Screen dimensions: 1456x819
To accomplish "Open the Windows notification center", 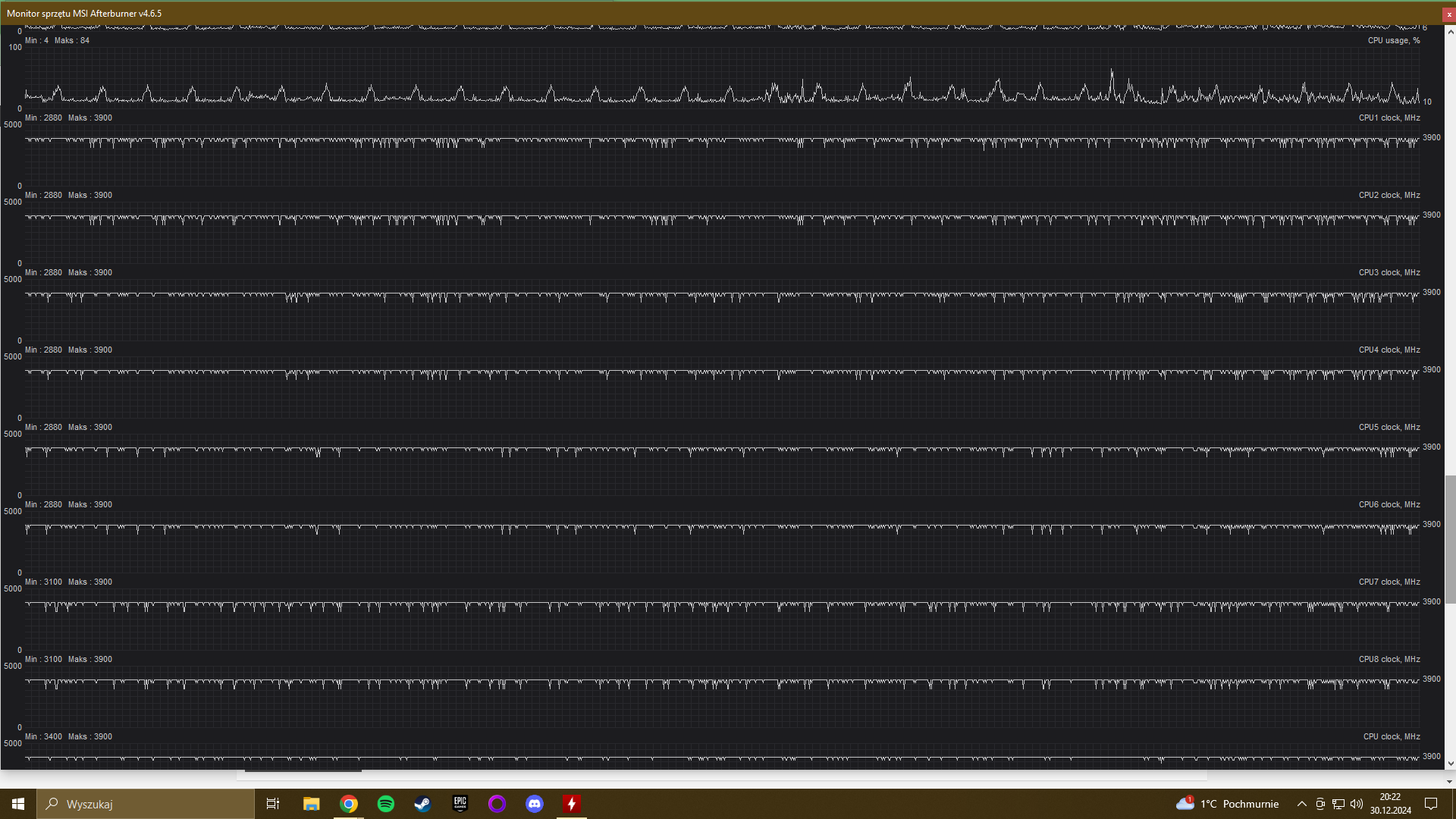I will pos(1431,804).
